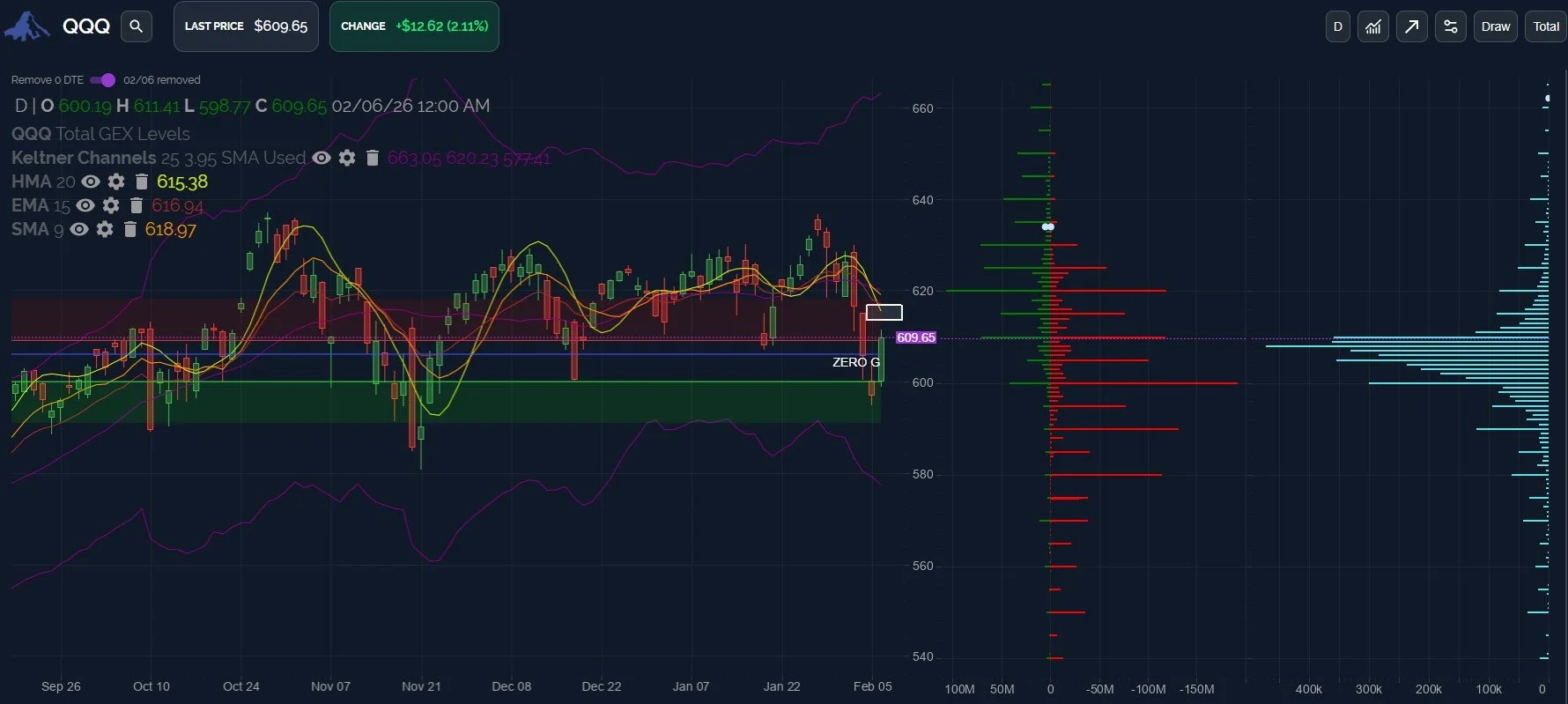Click the Feb 05 date label
1568x704 pixels.
[x=873, y=686]
